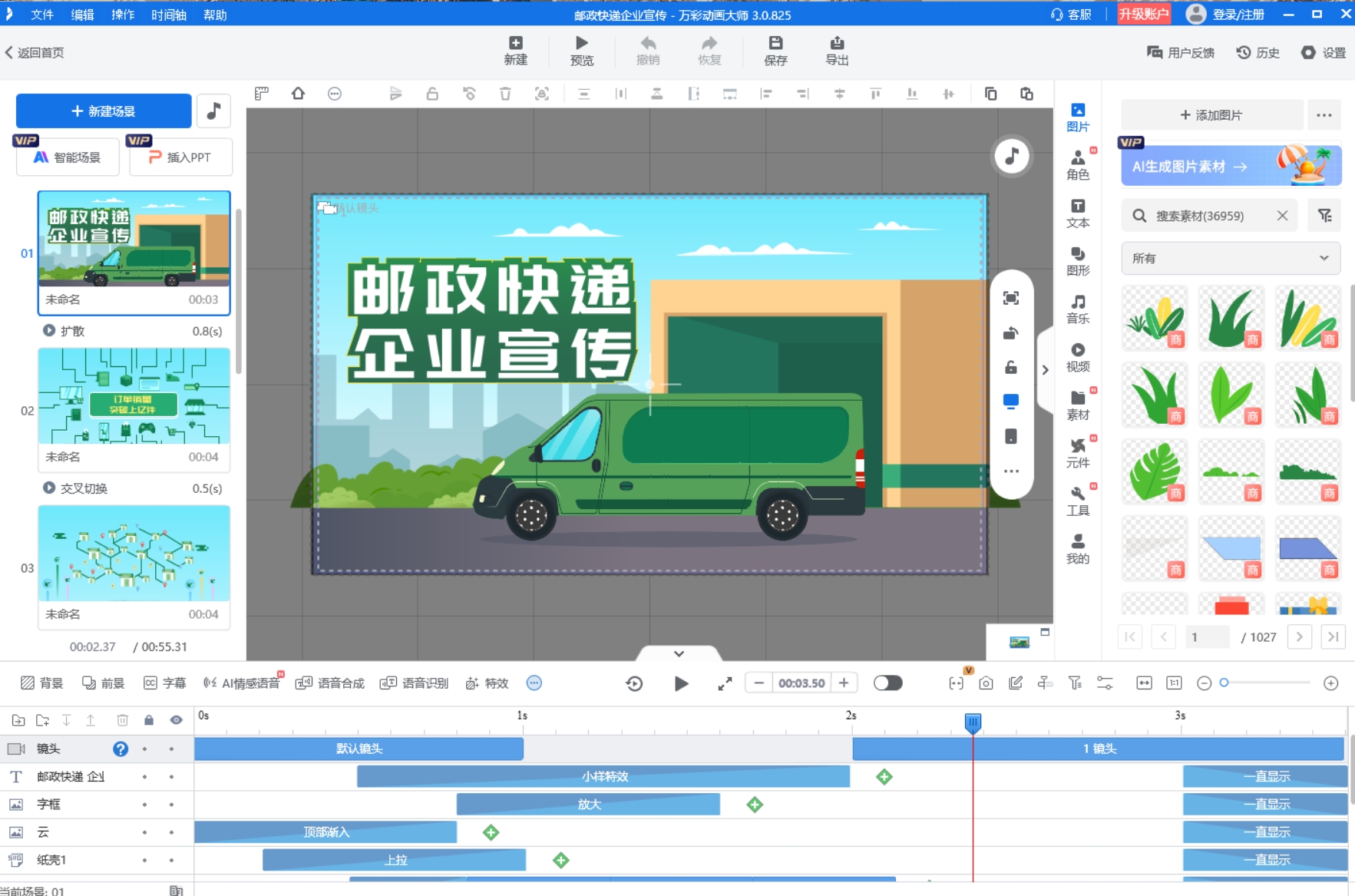Toggle the lock icon in timeline header
Image resolution: width=1355 pixels, height=896 pixels.
(149, 720)
